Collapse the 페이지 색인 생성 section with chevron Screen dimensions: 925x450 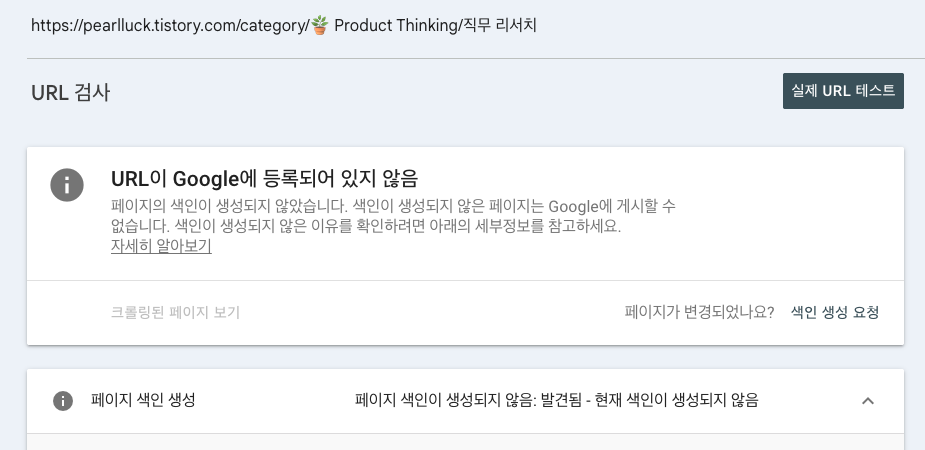[867, 401]
